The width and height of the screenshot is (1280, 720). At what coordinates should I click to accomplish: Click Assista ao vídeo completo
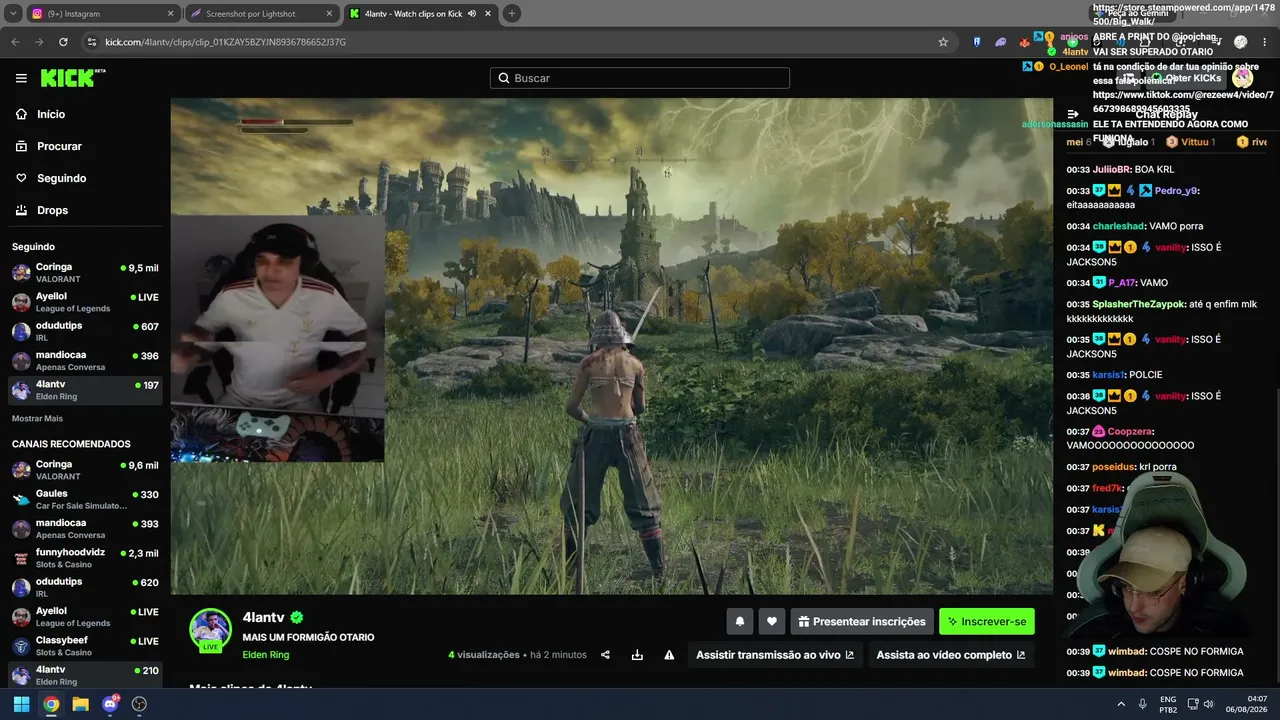point(951,655)
